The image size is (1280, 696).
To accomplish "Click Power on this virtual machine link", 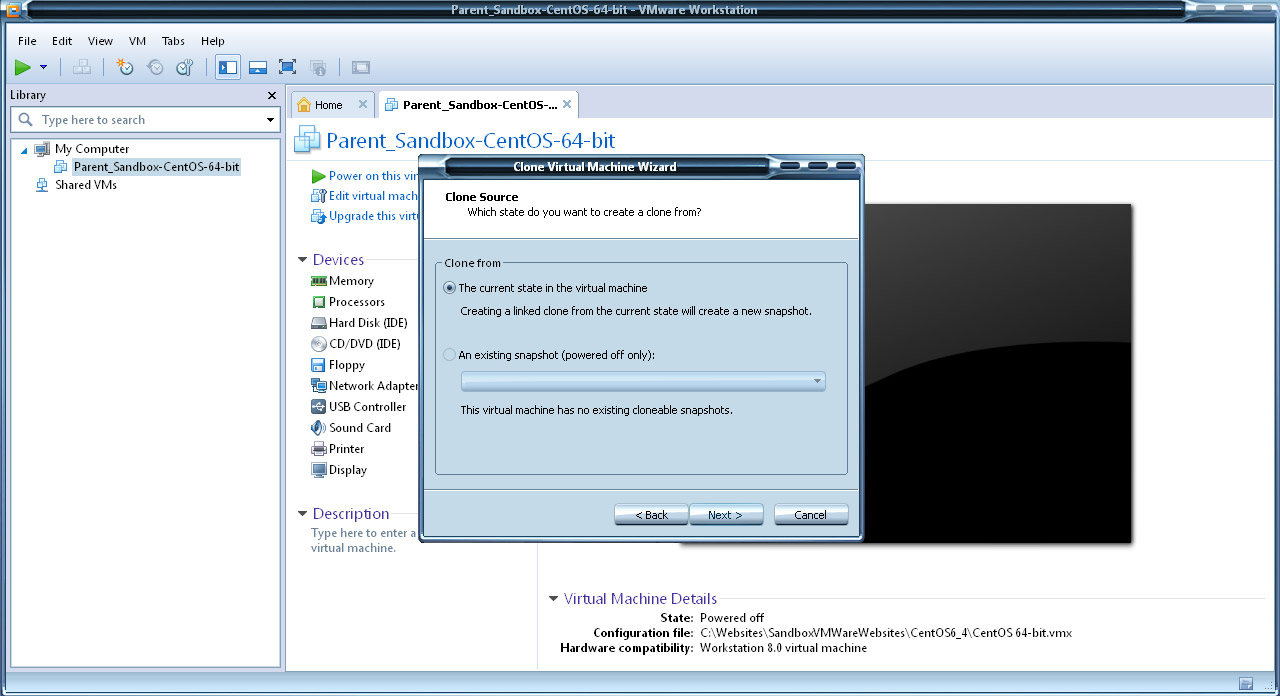I will [372, 176].
